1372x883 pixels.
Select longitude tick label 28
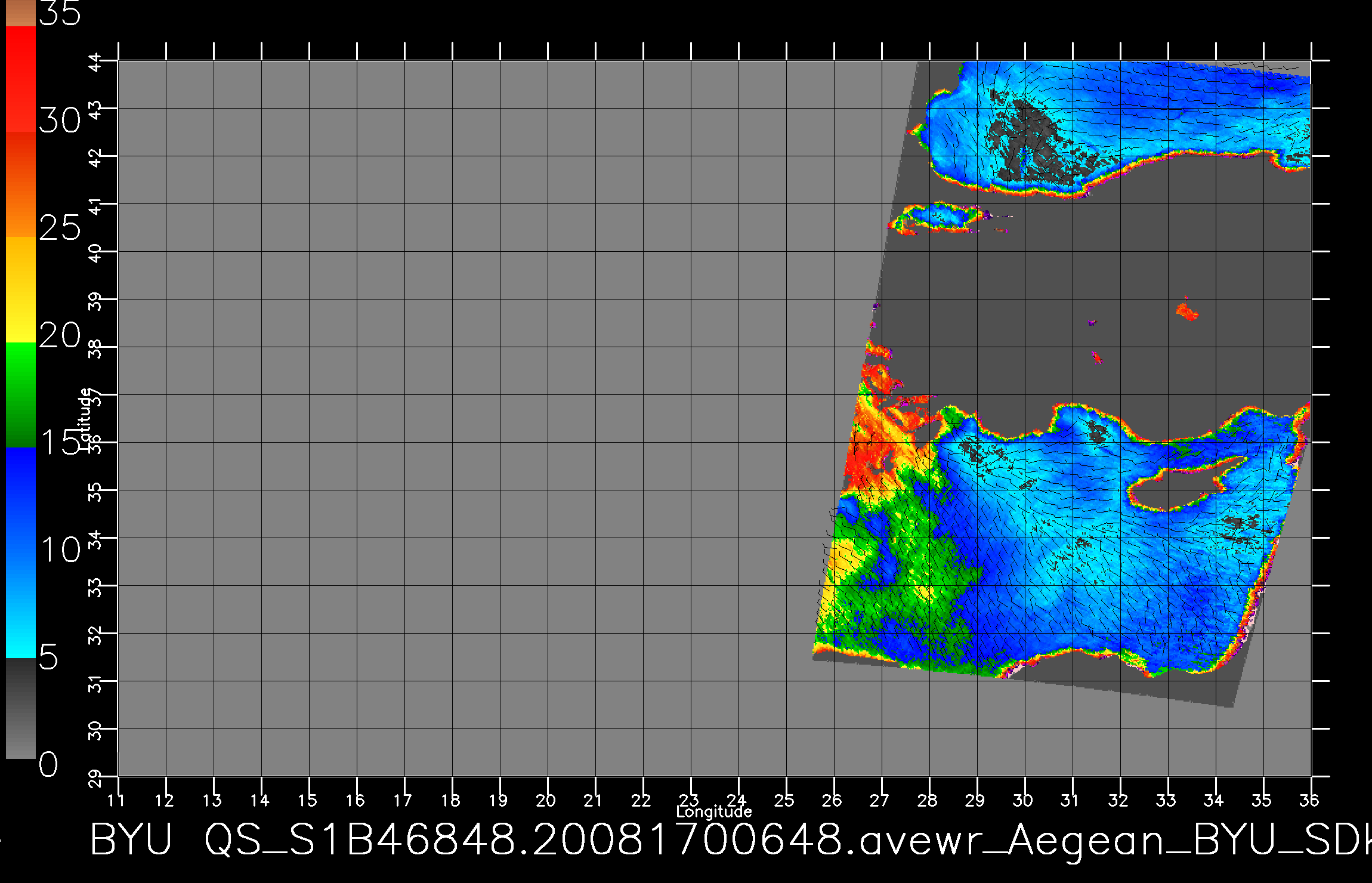928,800
